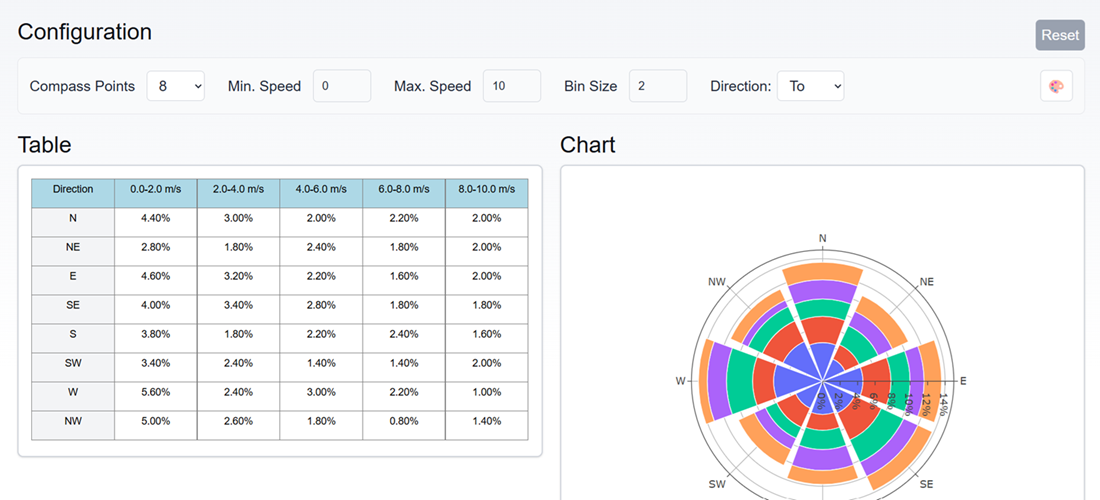Click the SE row direction cell

click(73, 305)
